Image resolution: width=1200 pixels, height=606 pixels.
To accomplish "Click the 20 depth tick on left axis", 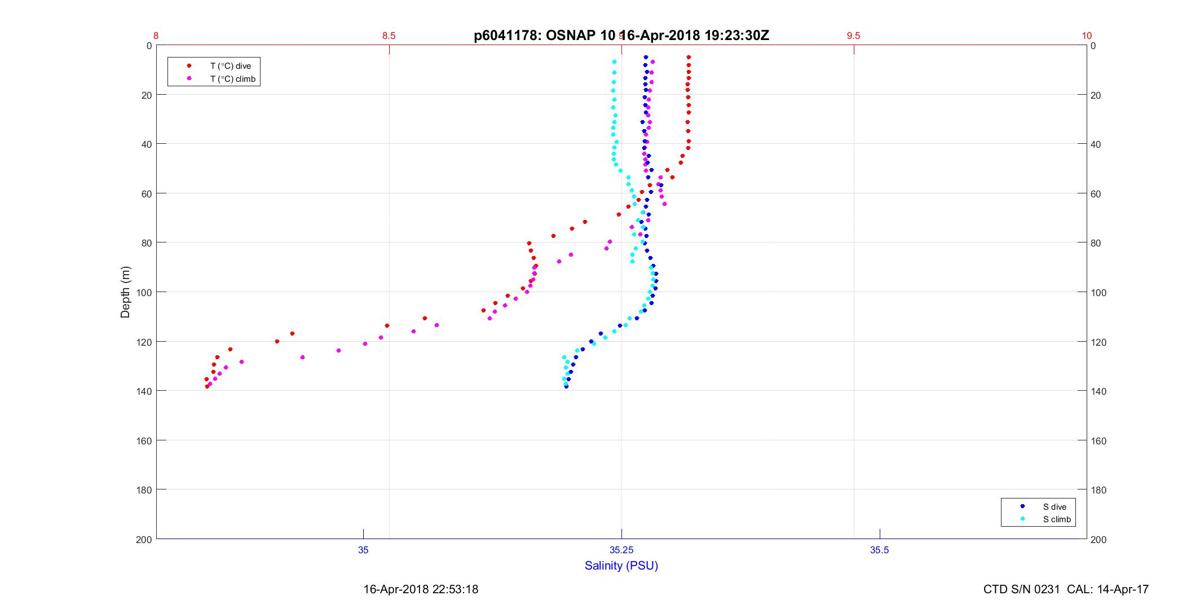I will point(145,95).
